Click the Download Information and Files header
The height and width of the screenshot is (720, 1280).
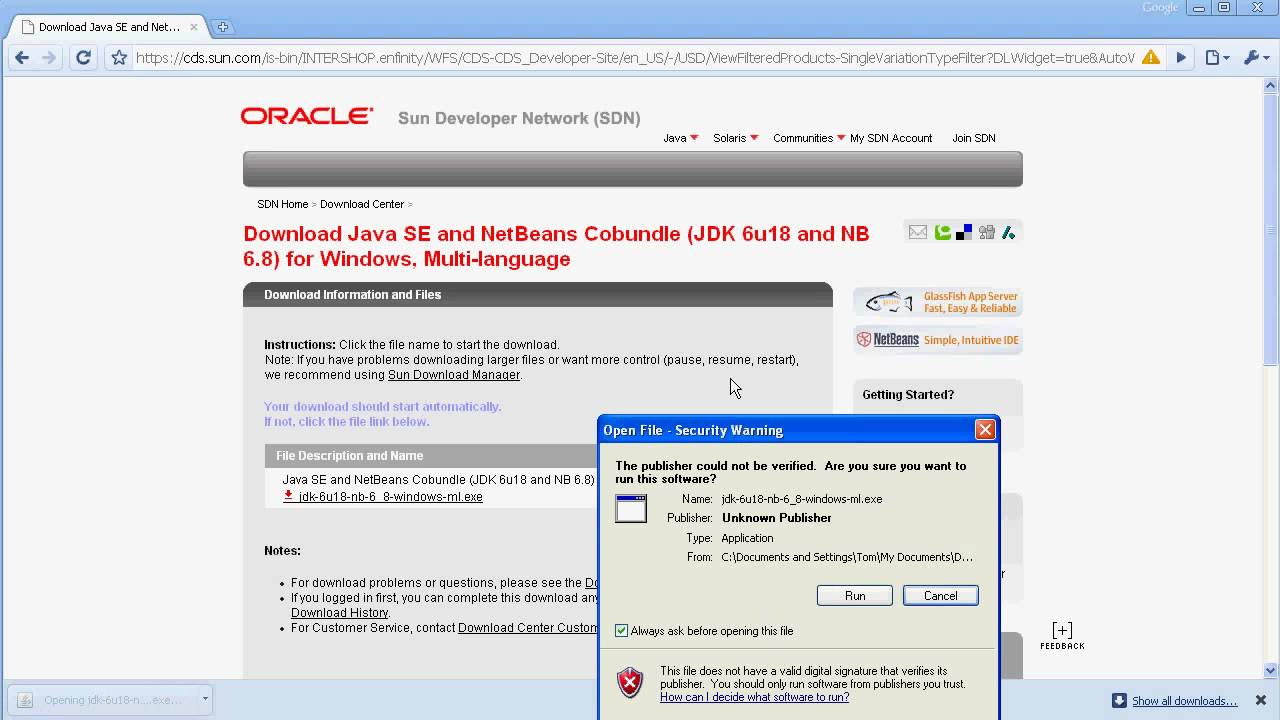point(352,295)
